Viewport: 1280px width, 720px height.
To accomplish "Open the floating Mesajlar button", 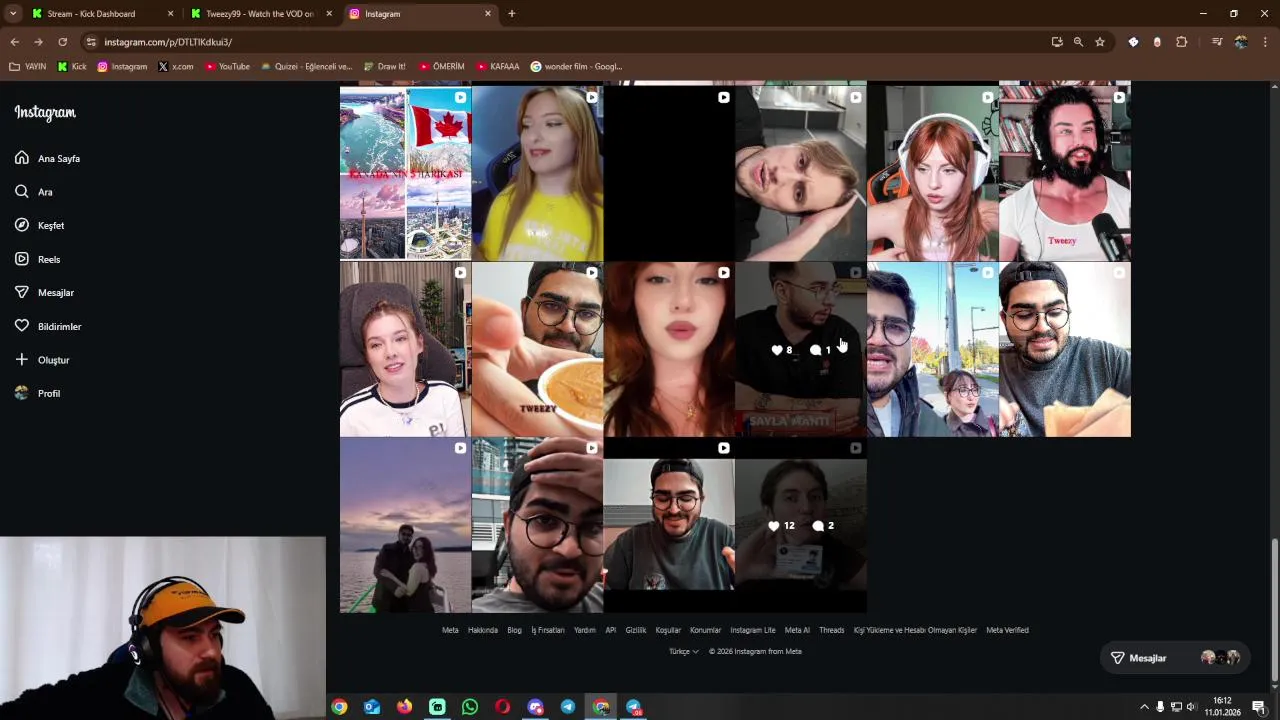I will 1175,658.
